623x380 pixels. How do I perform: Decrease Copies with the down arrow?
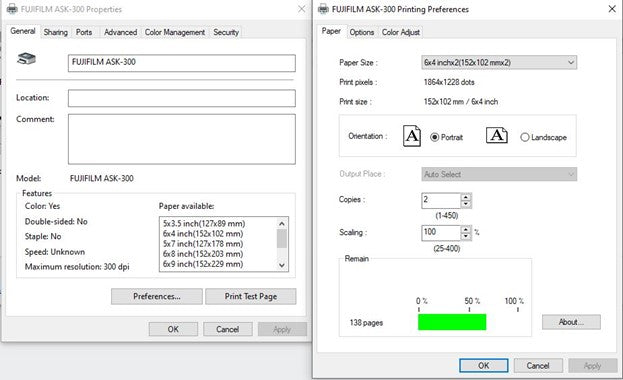click(466, 204)
